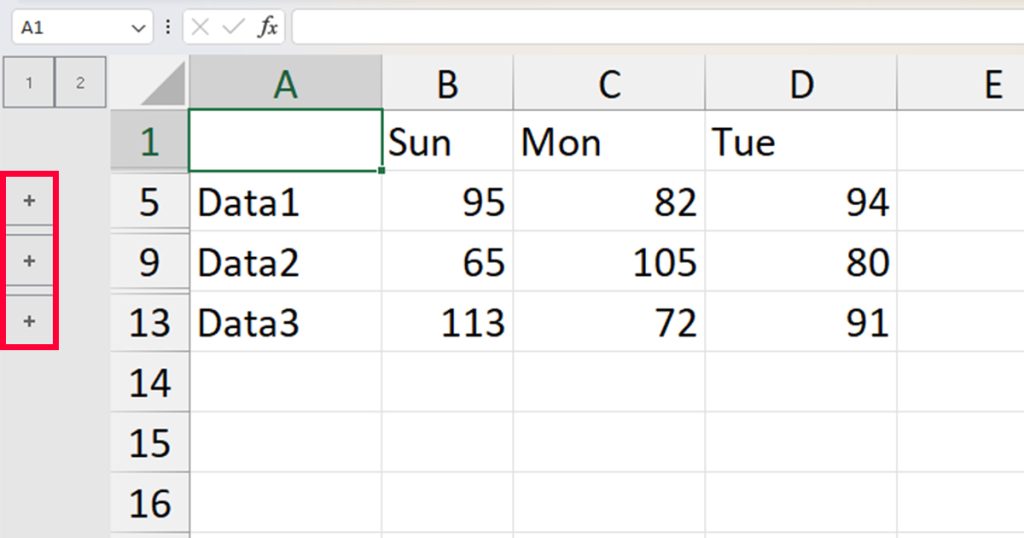Image resolution: width=1024 pixels, height=538 pixels.
Task: Select the Tue header cell
Action: pyautogui.click(x=801, y=141)
